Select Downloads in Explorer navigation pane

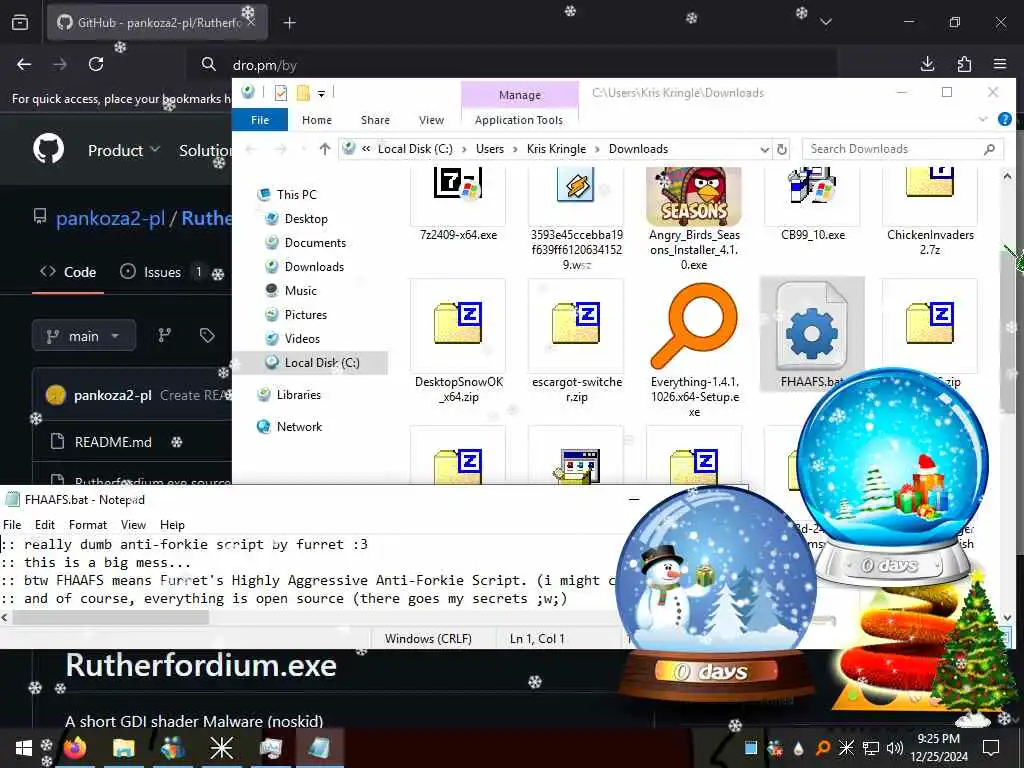314,266
